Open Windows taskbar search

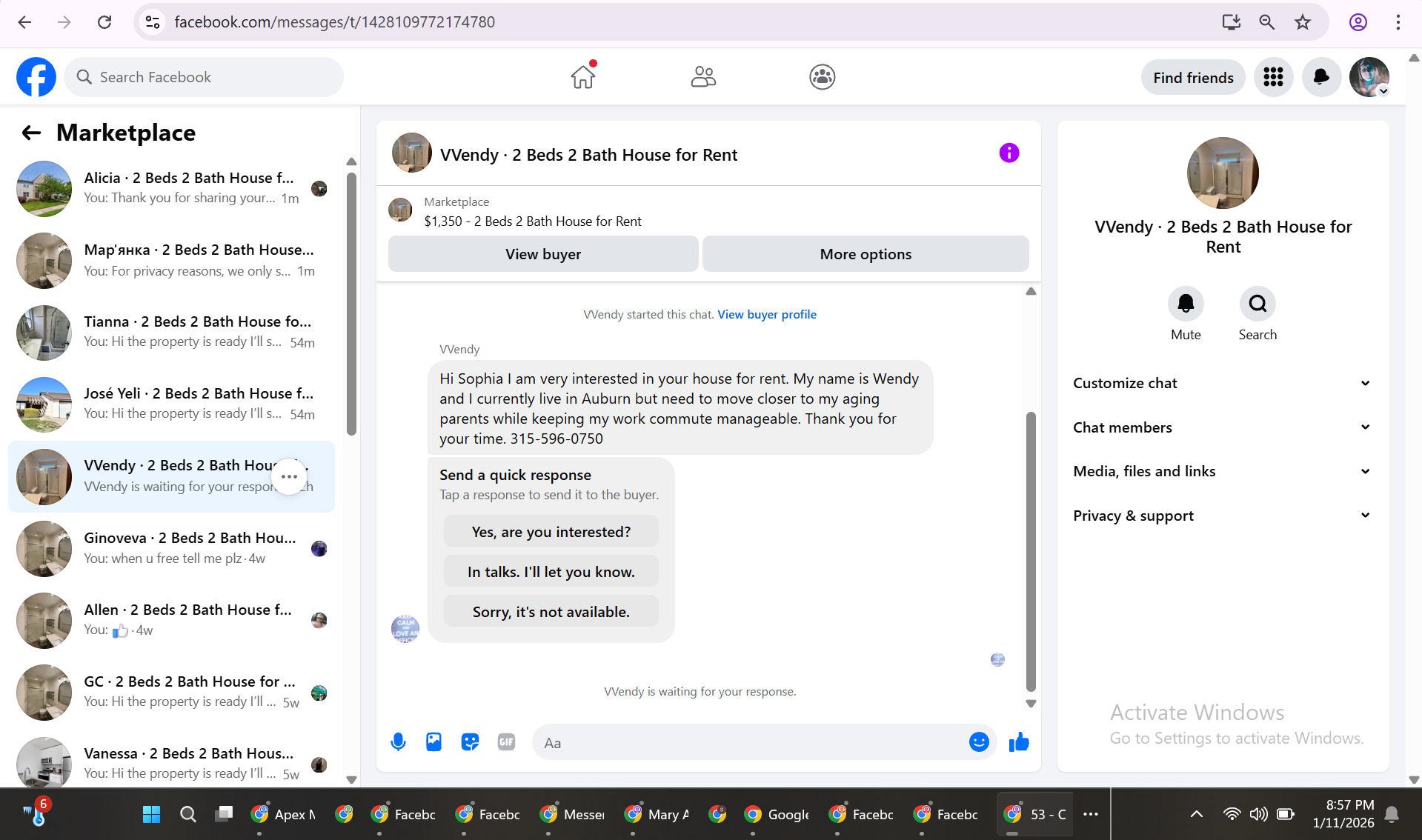pyautogui.click(x=188, y=814)
